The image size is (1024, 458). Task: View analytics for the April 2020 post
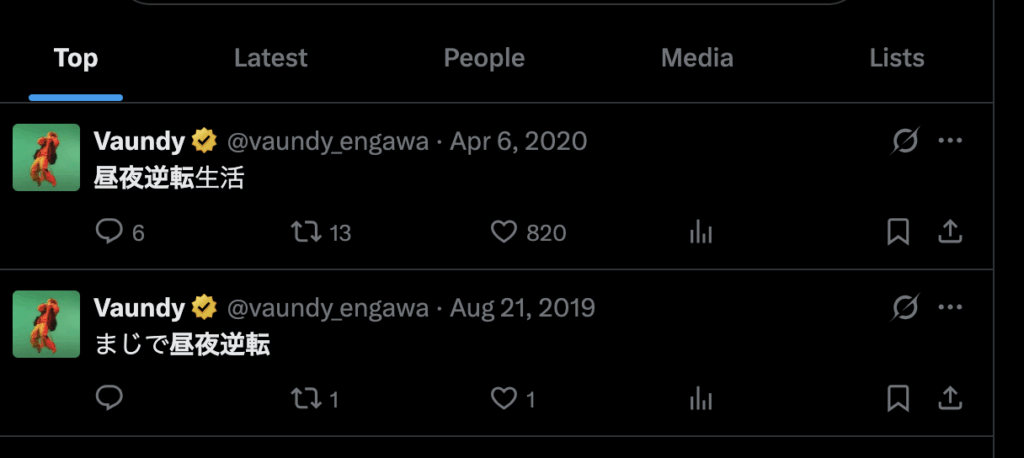point(700,233)
